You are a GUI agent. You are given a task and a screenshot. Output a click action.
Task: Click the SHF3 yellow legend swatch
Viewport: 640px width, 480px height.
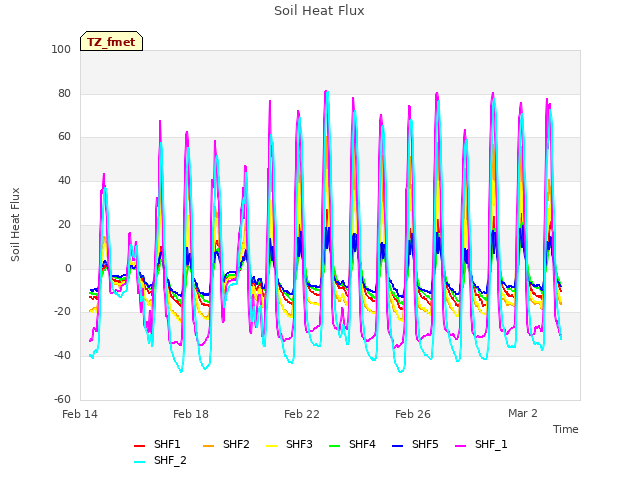pos(271,446)
